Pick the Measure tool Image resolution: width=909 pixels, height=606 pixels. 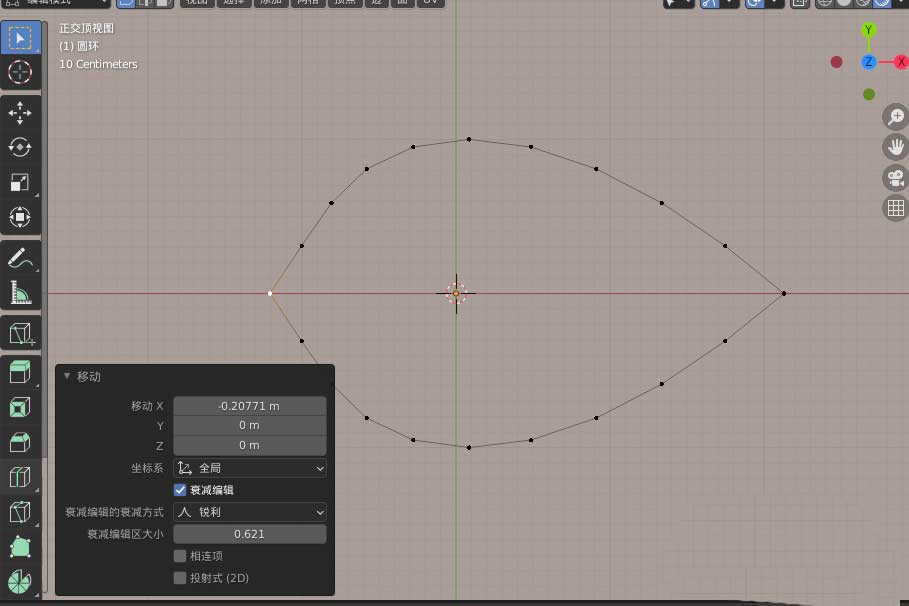(20, 292)
